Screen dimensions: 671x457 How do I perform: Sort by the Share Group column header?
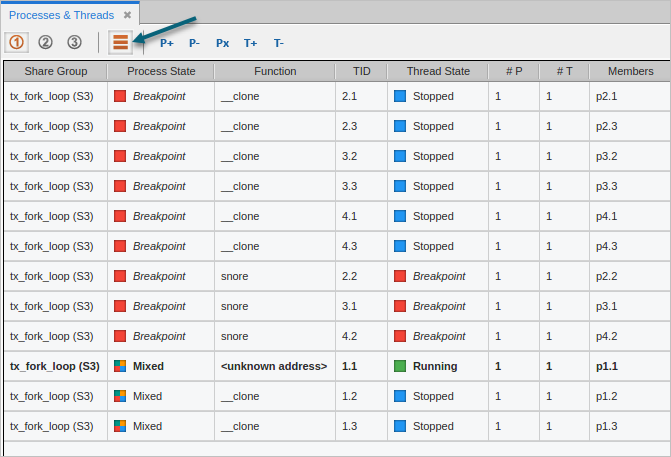[55, 71]
